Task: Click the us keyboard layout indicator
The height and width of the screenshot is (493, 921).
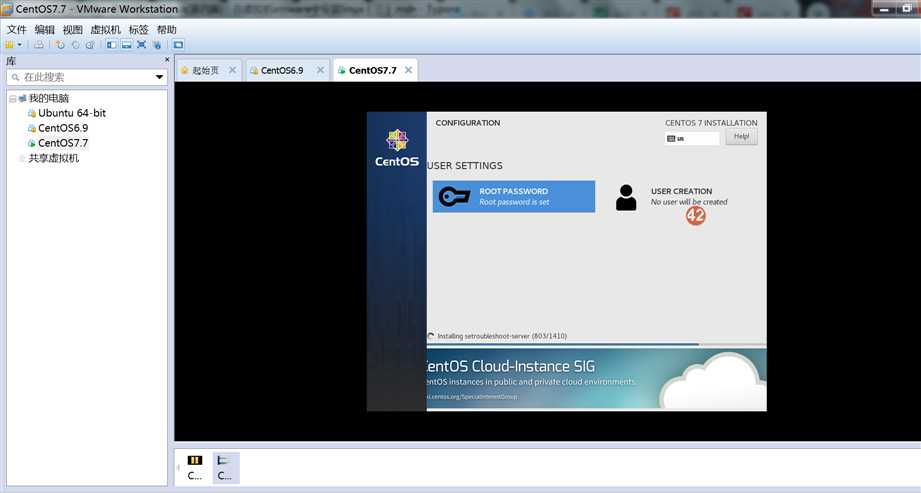Action: pos(692,139)
